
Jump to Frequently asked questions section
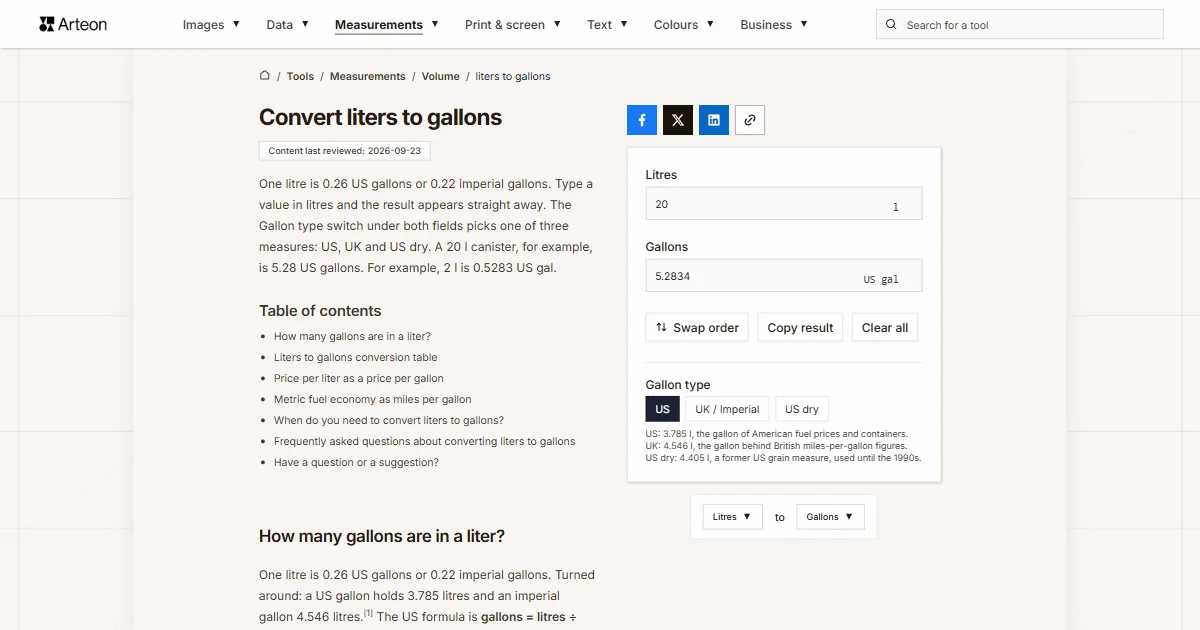point(425,441)
